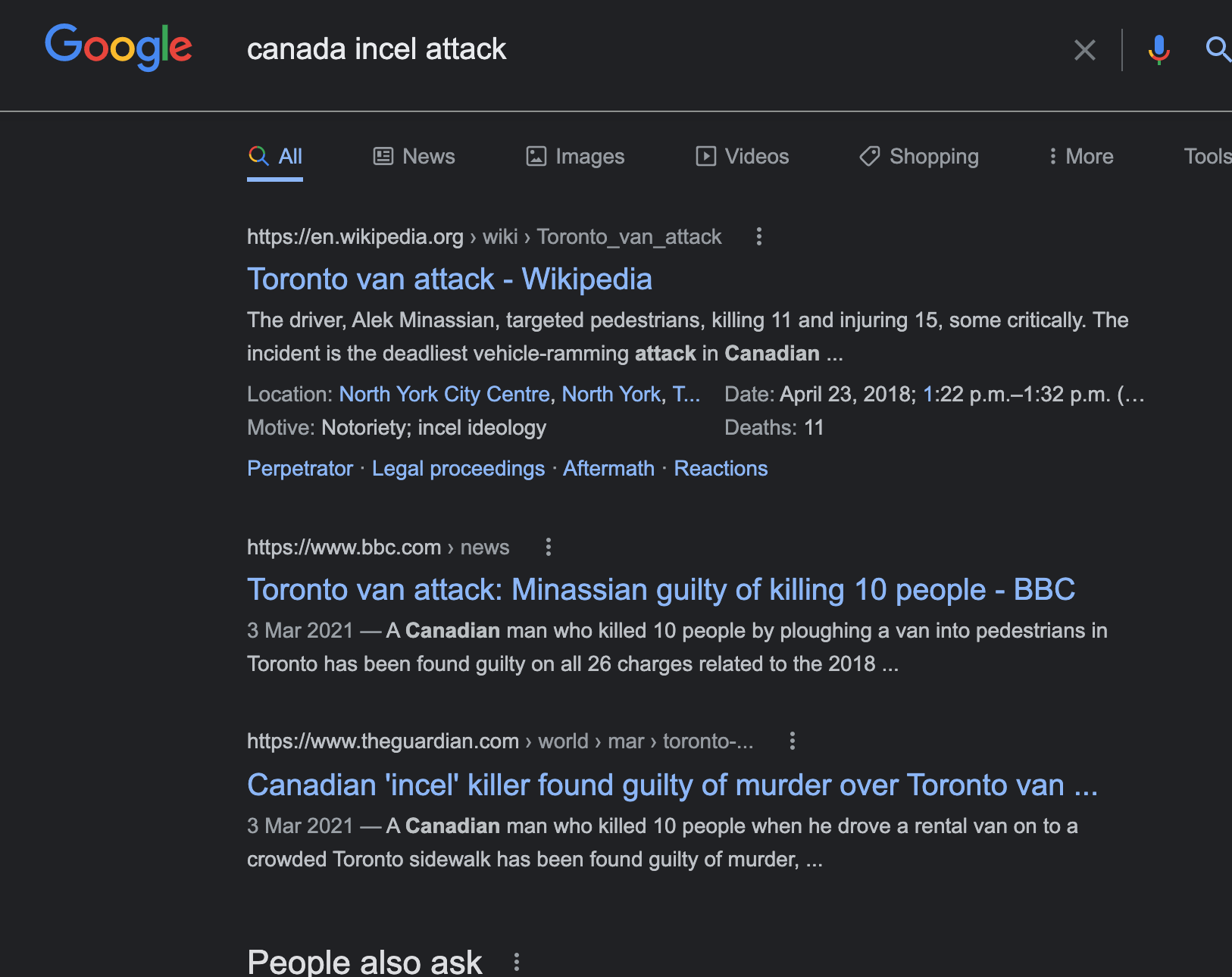Switch to the Shopping tab
Image resolution: width=1232 pixels, height=977 pixels.
pos(919,156)
